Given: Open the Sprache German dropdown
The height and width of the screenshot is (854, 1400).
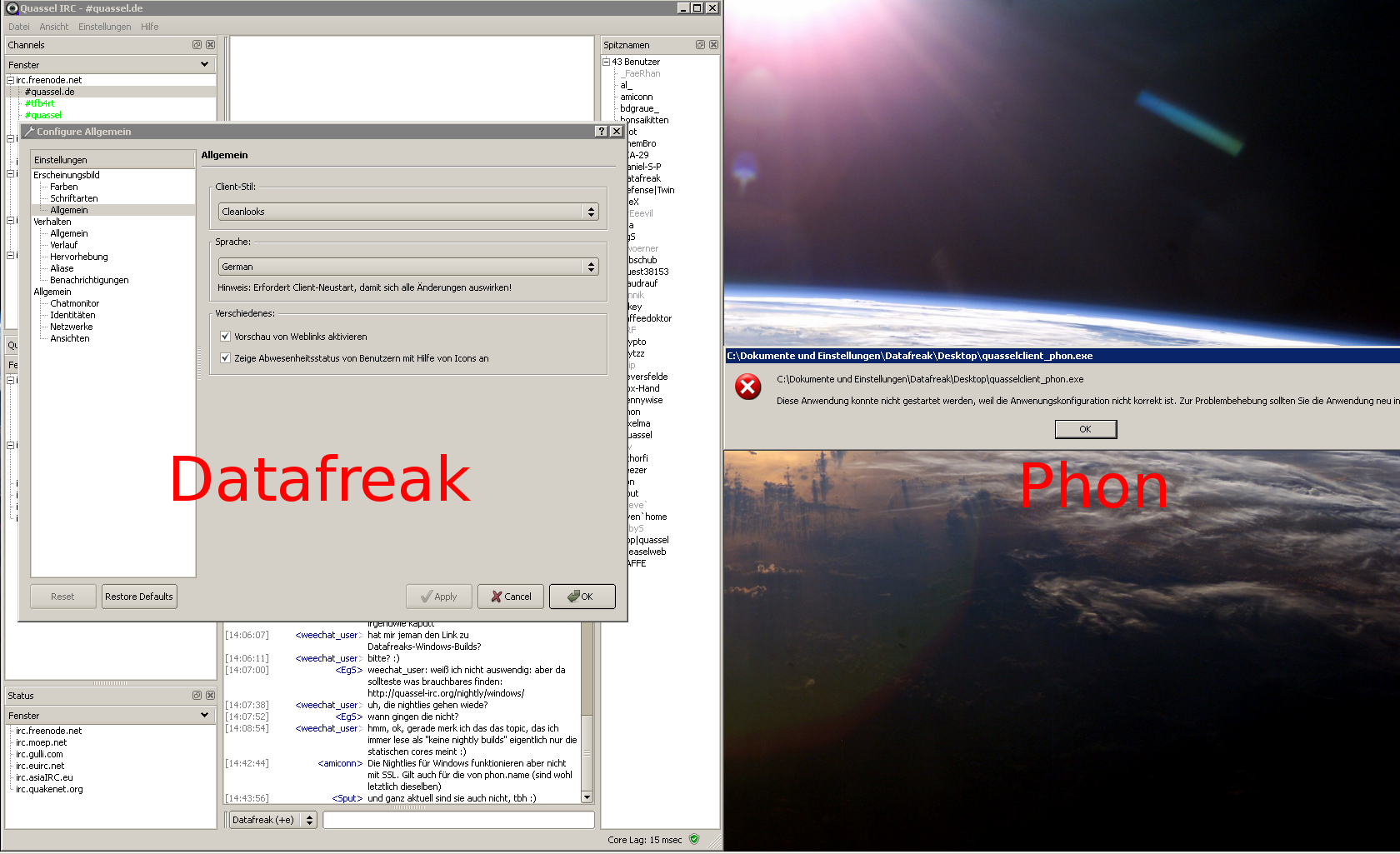Looking at the screenshot, I should click(408, 267).
